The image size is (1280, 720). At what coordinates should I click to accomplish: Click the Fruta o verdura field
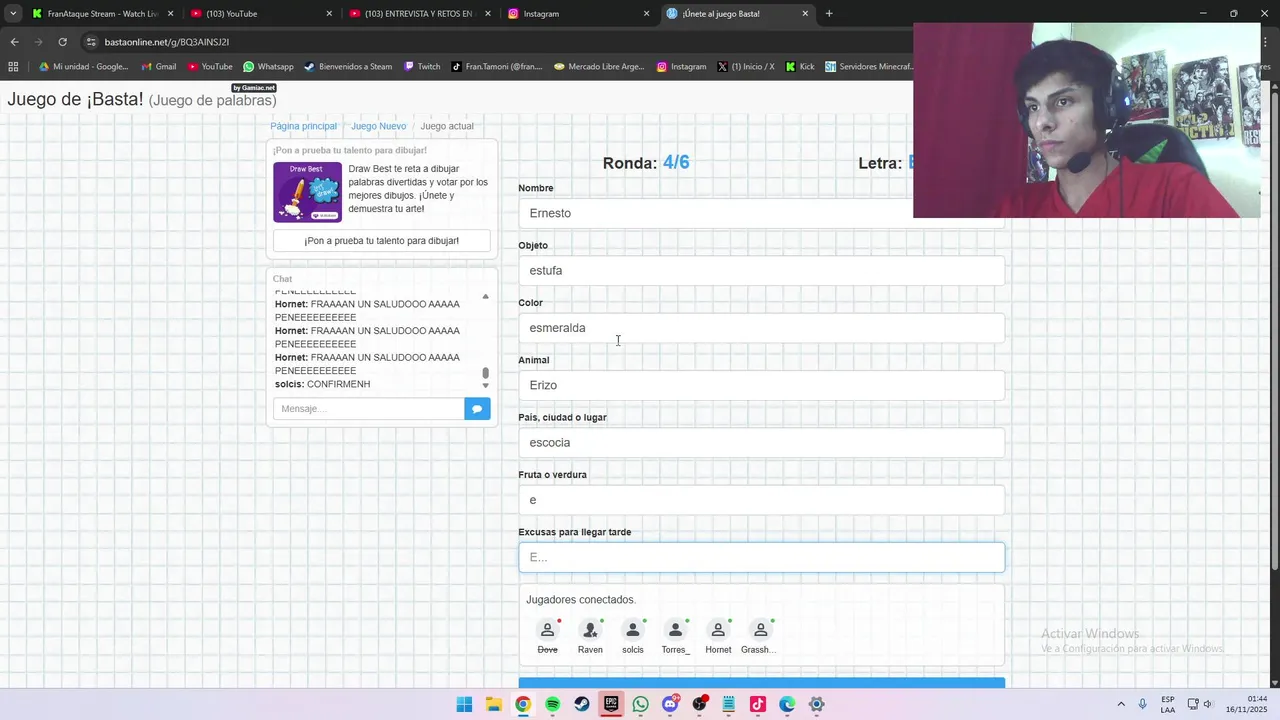(x=761, y=500)
